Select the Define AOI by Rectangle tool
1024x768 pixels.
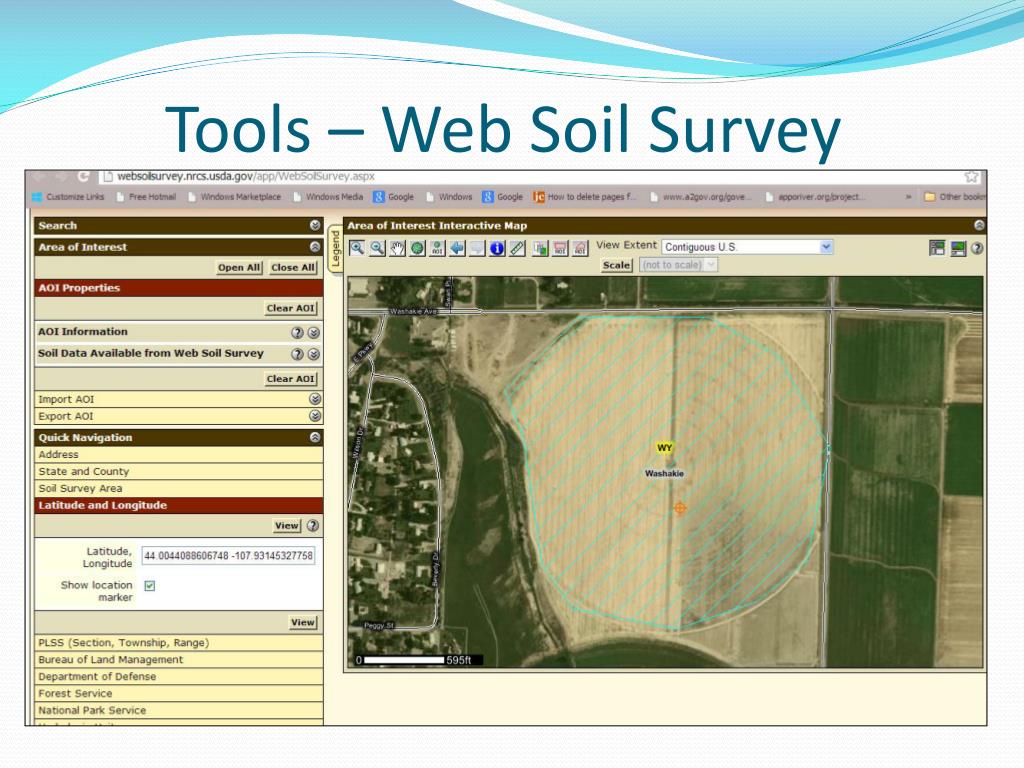[560, 248]
